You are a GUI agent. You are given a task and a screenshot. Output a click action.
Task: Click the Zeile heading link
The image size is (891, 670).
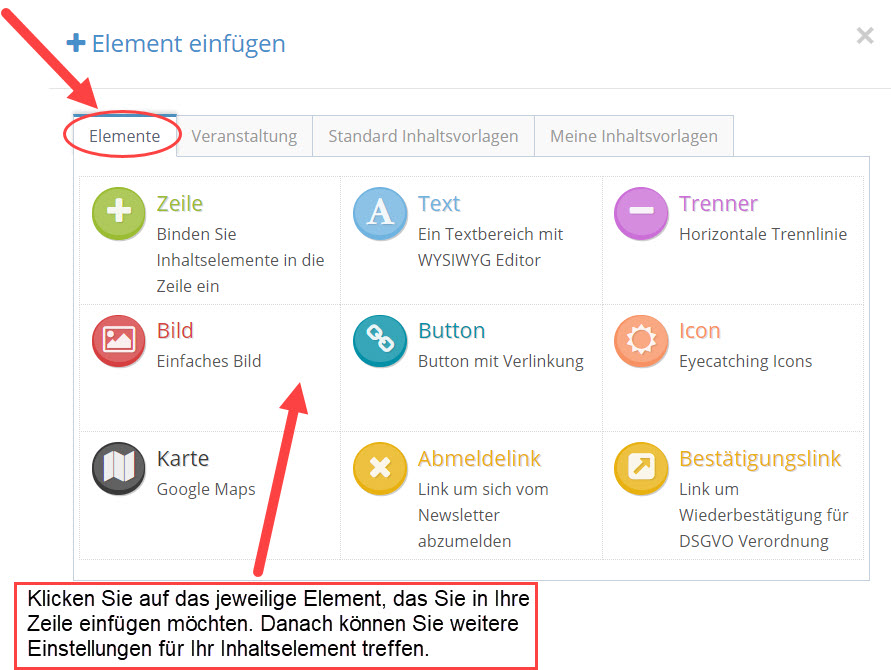180,203
